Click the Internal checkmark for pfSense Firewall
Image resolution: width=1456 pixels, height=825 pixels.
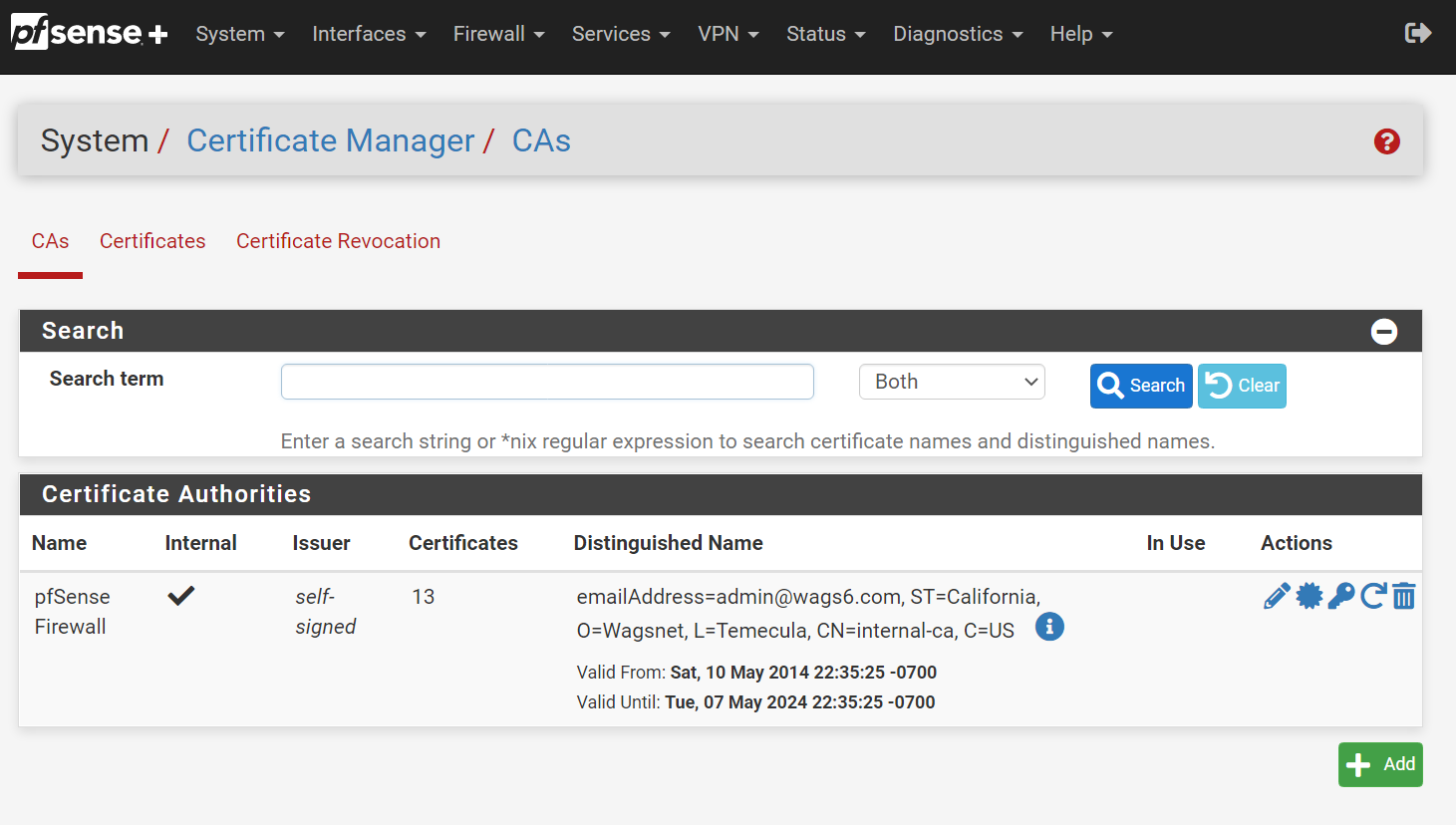(180, 596)
